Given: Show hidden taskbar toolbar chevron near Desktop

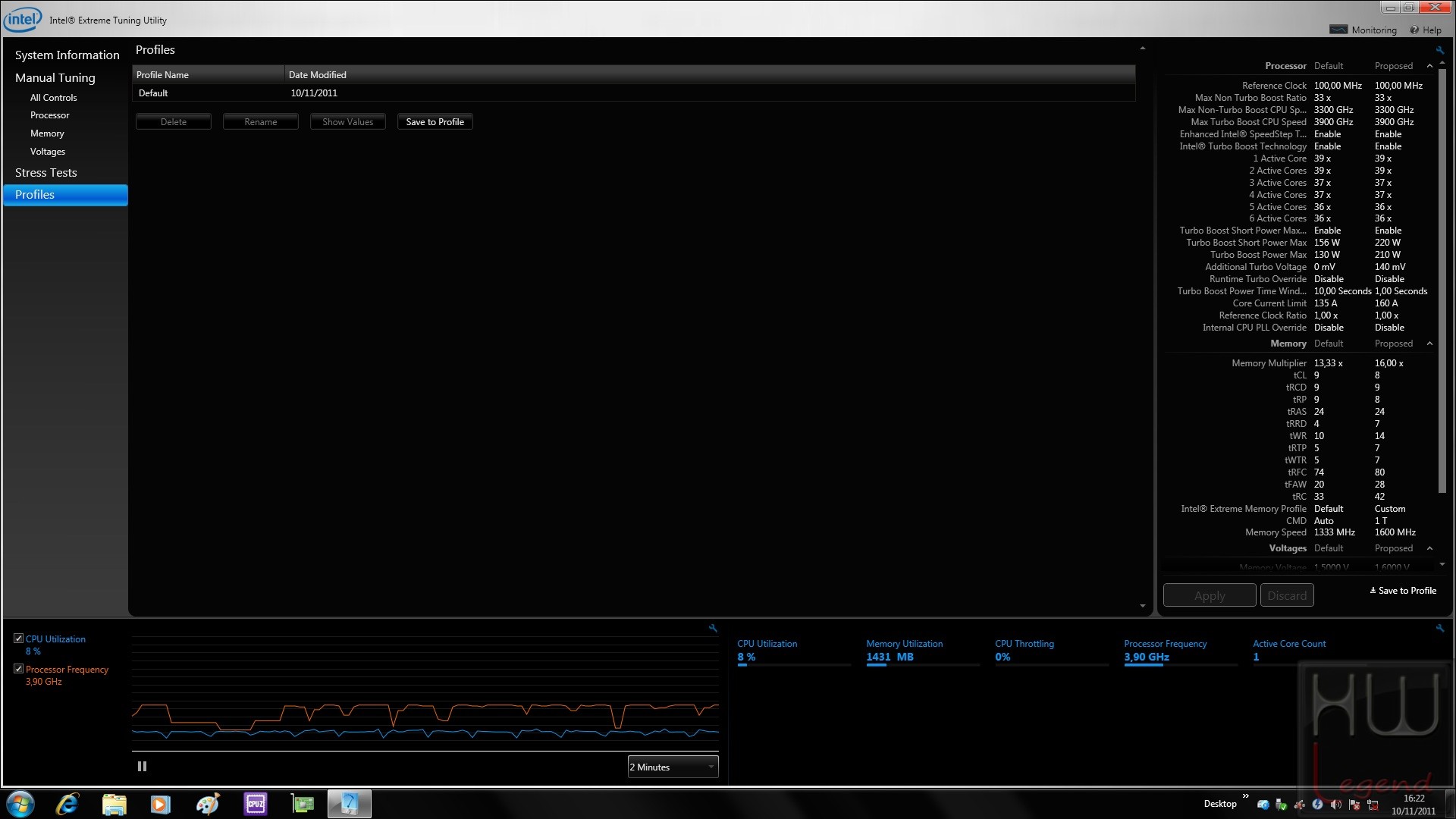Looking at the screenshot, I should [x=1245, y=796].
